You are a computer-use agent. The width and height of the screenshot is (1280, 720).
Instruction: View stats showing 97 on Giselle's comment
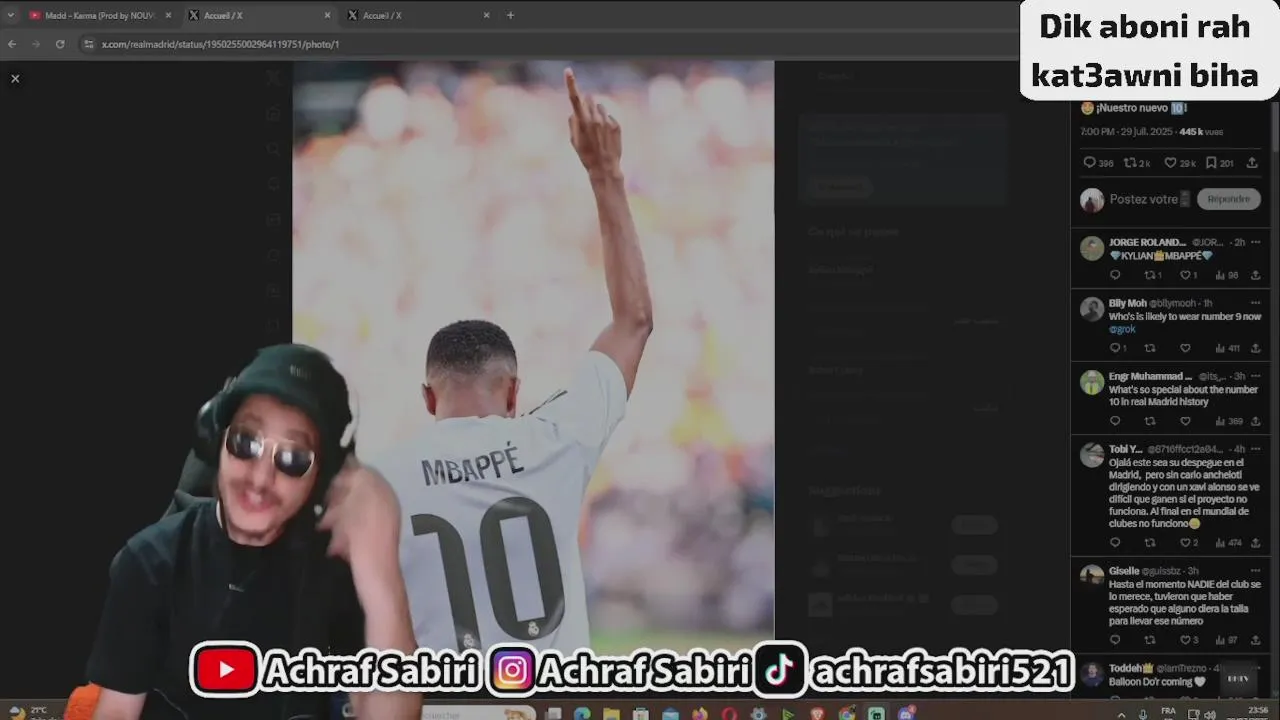tap(1227, 640)
